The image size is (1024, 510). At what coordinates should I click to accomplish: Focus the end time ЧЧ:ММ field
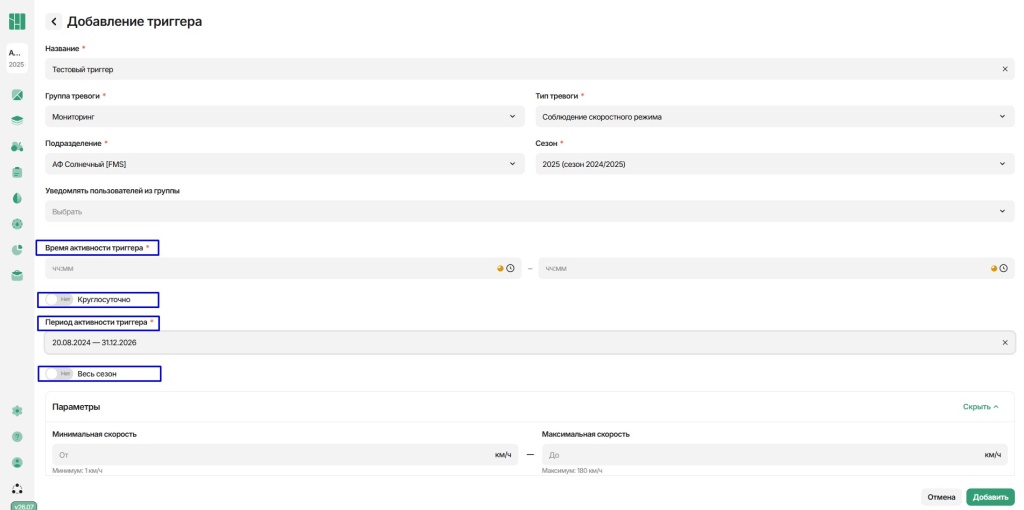[776, 268]
